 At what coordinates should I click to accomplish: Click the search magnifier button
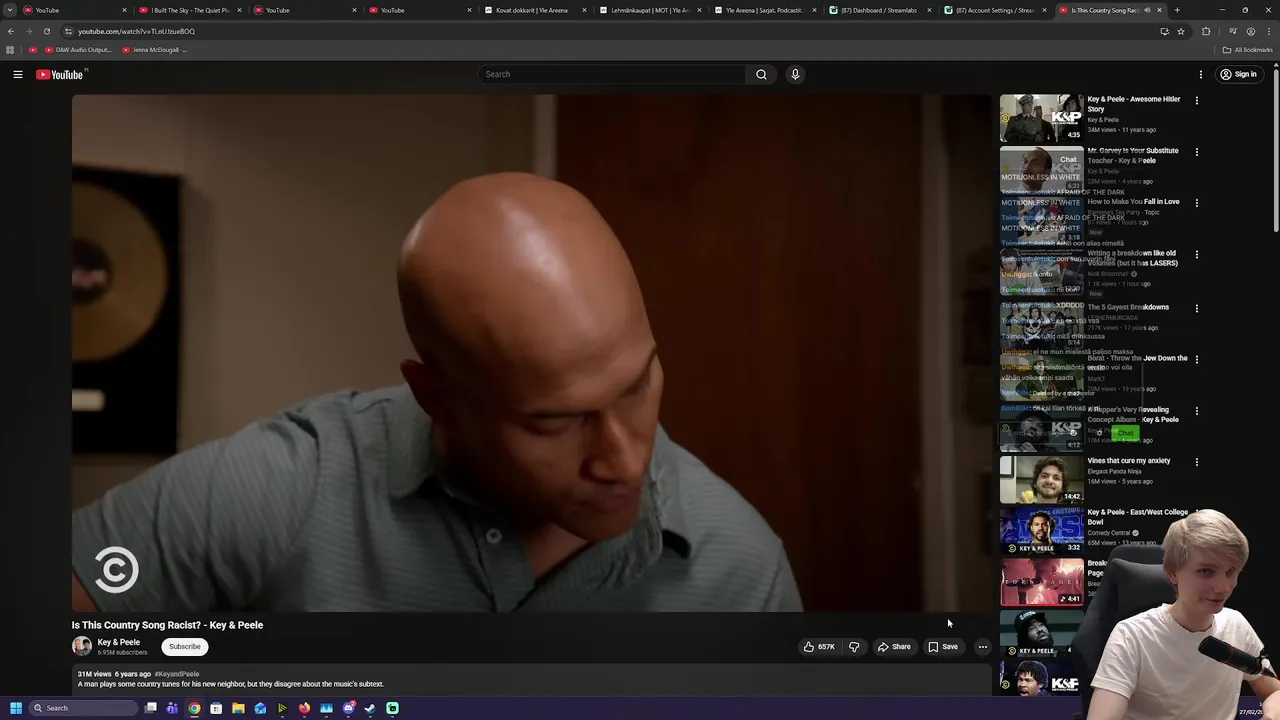point(761,74)
